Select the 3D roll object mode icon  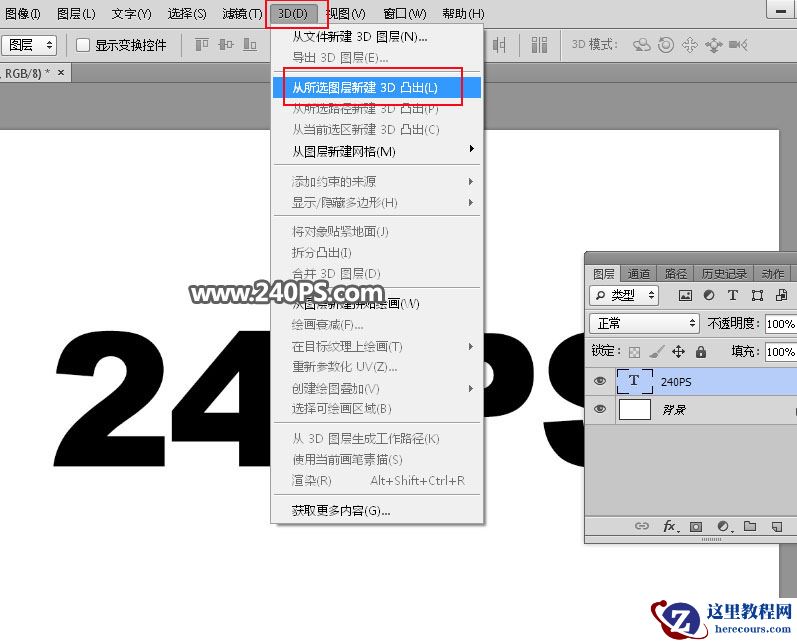666,45
